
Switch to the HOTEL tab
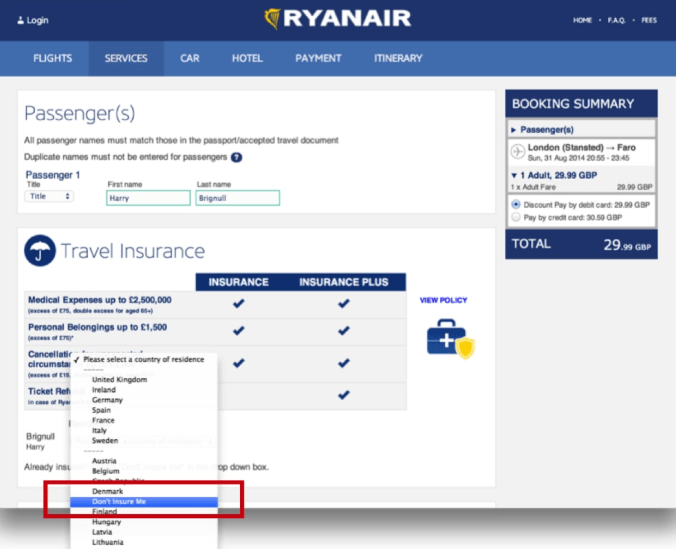tap(247, 58)
